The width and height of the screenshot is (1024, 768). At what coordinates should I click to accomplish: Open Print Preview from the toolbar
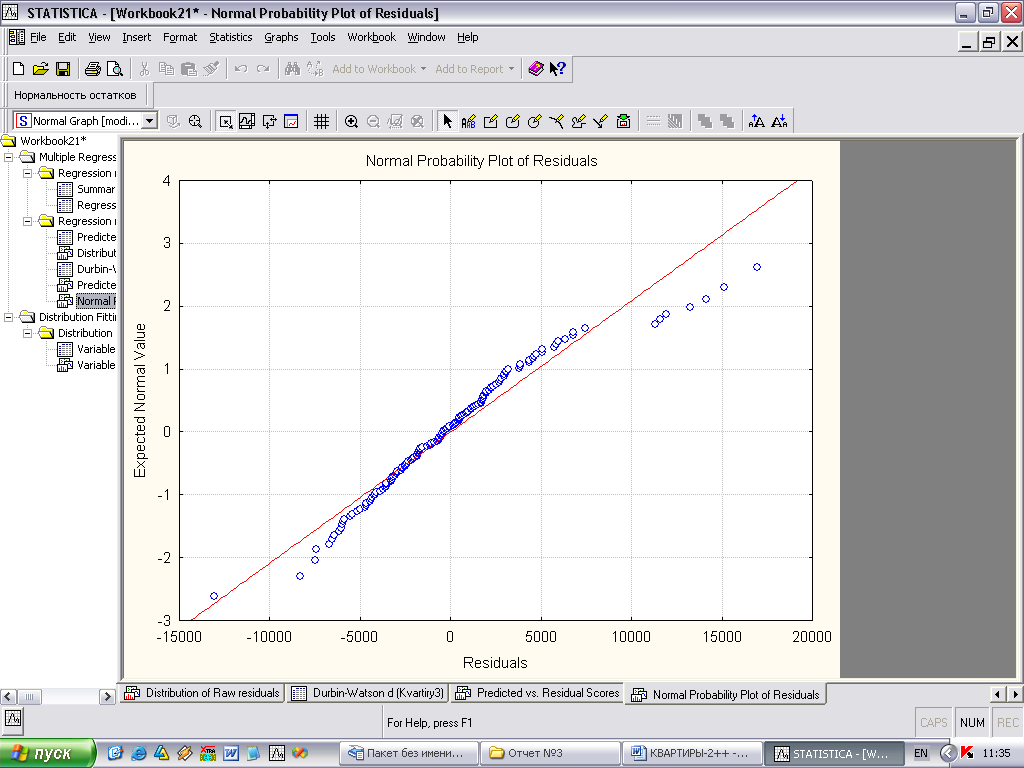pos(115,69)
